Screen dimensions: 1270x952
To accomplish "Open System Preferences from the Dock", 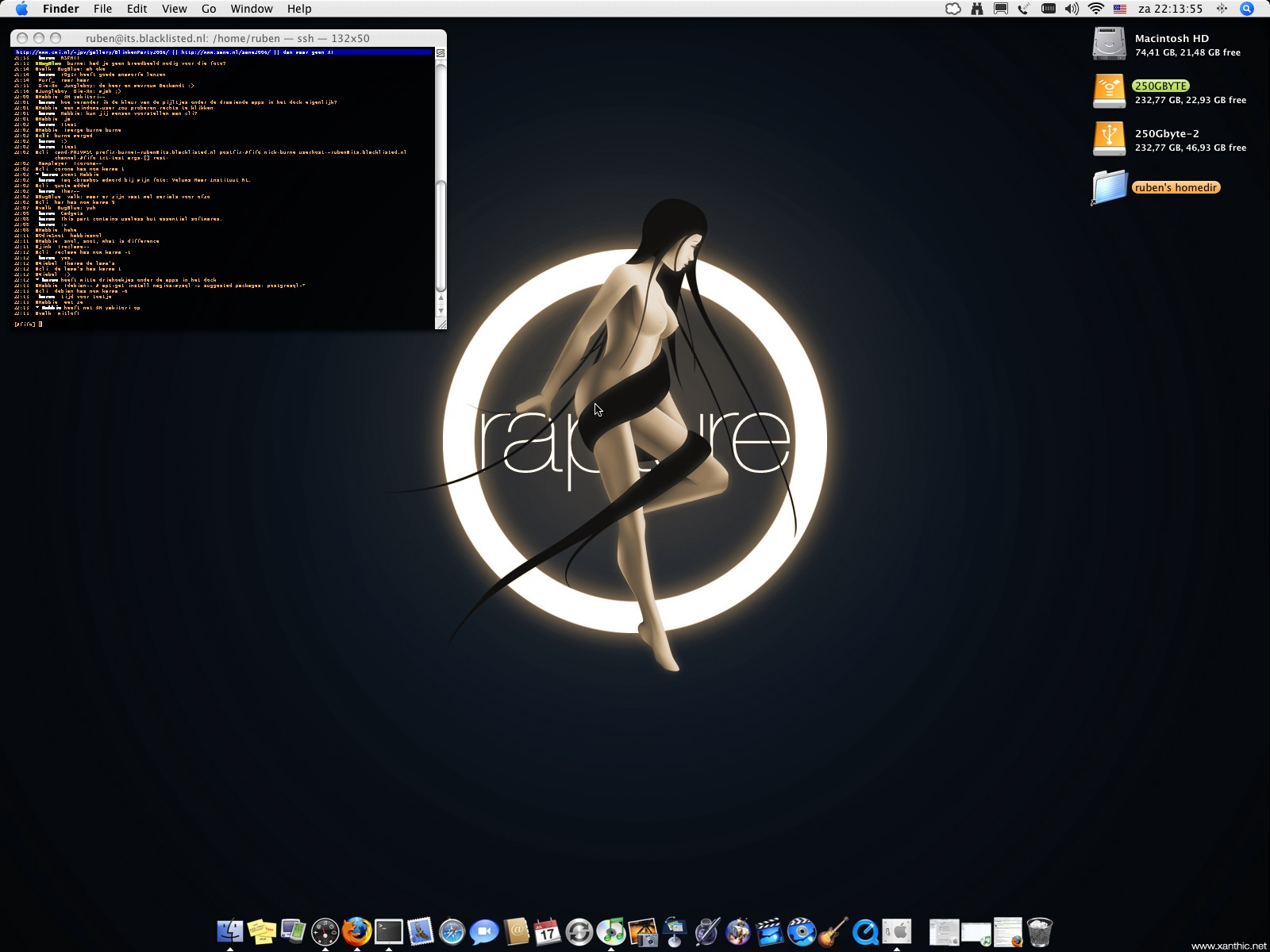I will pos(897,931).
